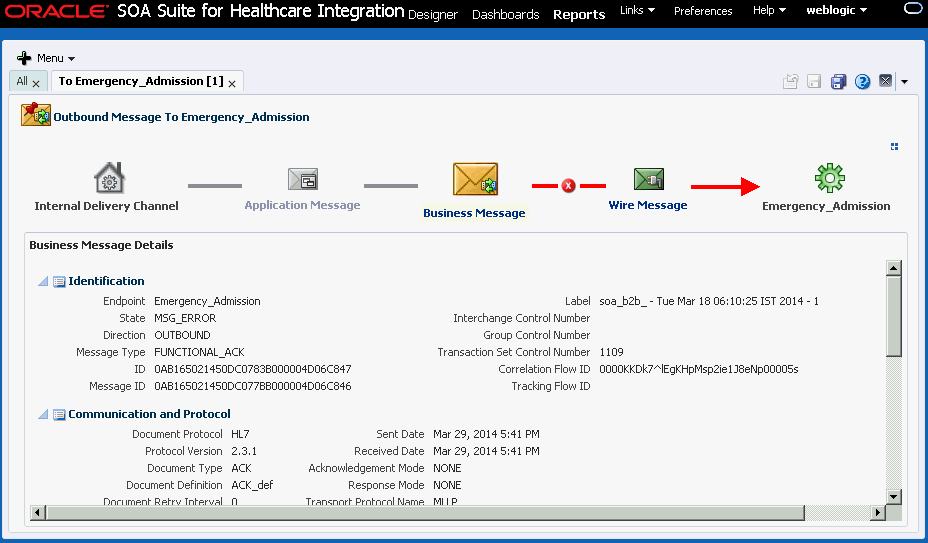The image size is (928, 543).
Task: Click the Sent Date value Mar 29, 2014
Action: click(x=486, y=434)
